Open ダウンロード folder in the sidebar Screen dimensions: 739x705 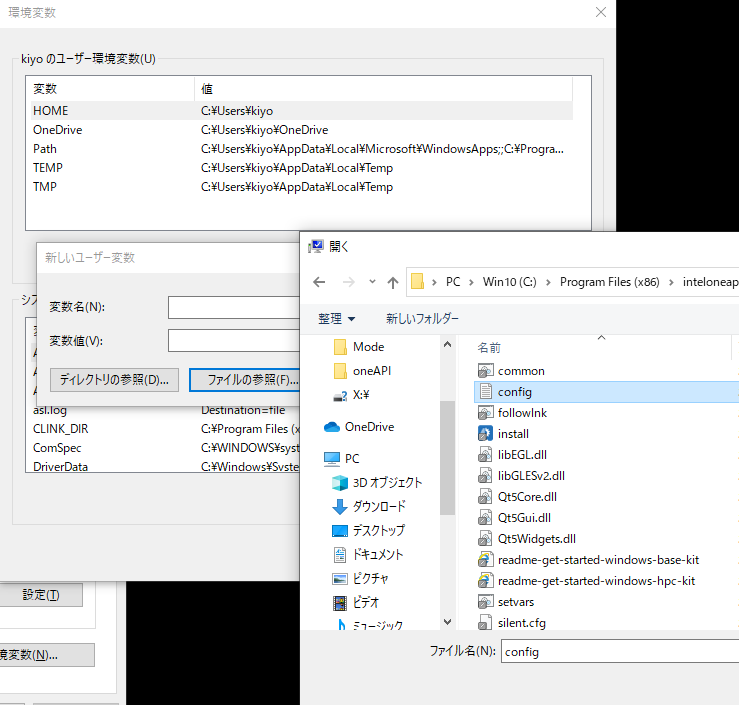(x=369, y=507)
